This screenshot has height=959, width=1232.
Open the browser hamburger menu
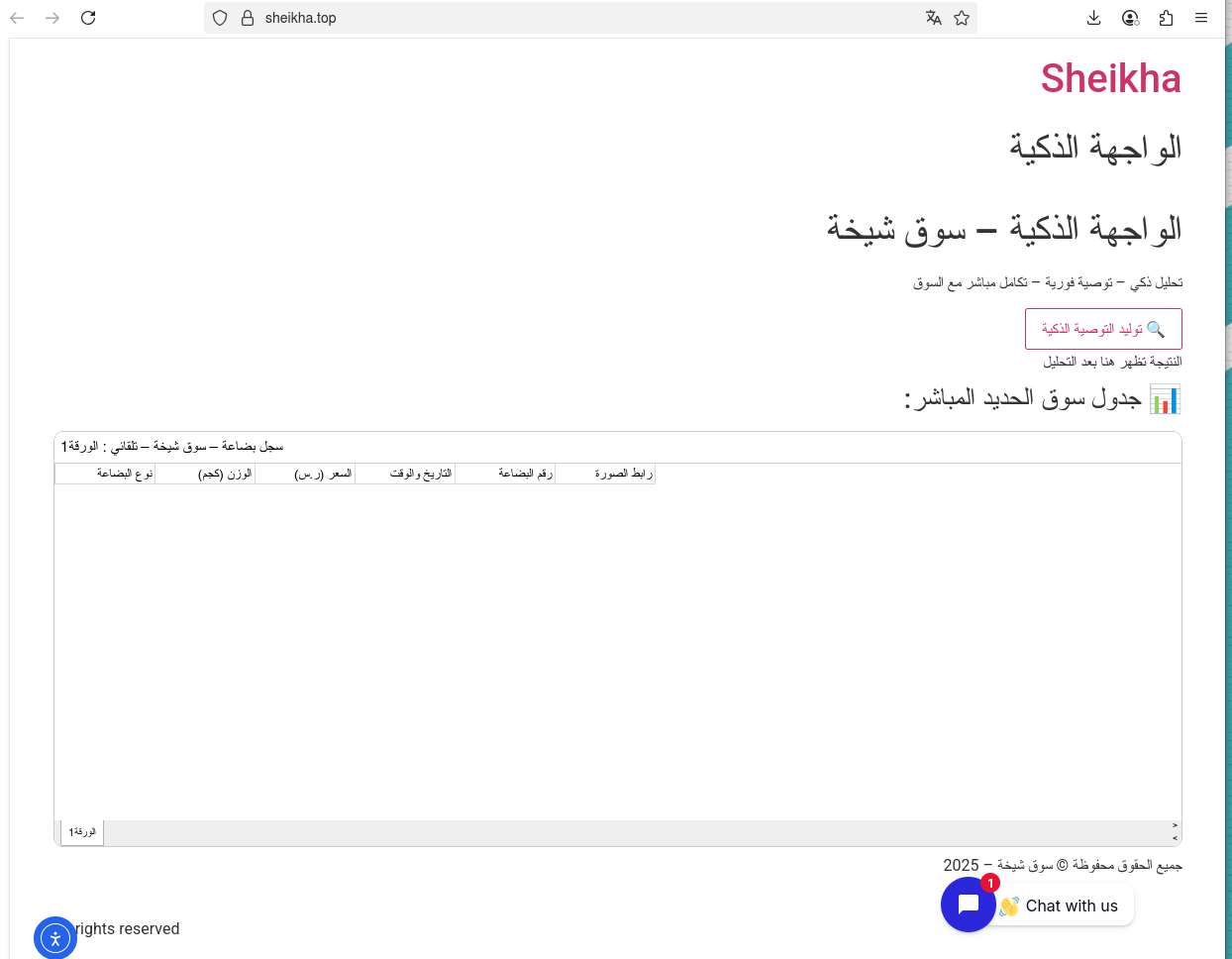click(1201, 18)
